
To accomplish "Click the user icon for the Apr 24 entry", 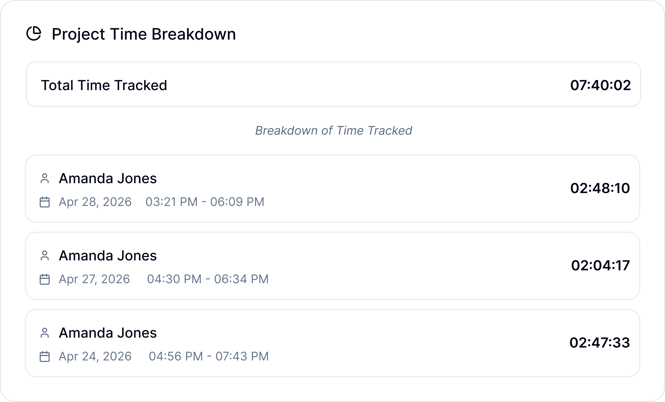I will (44, 333).
